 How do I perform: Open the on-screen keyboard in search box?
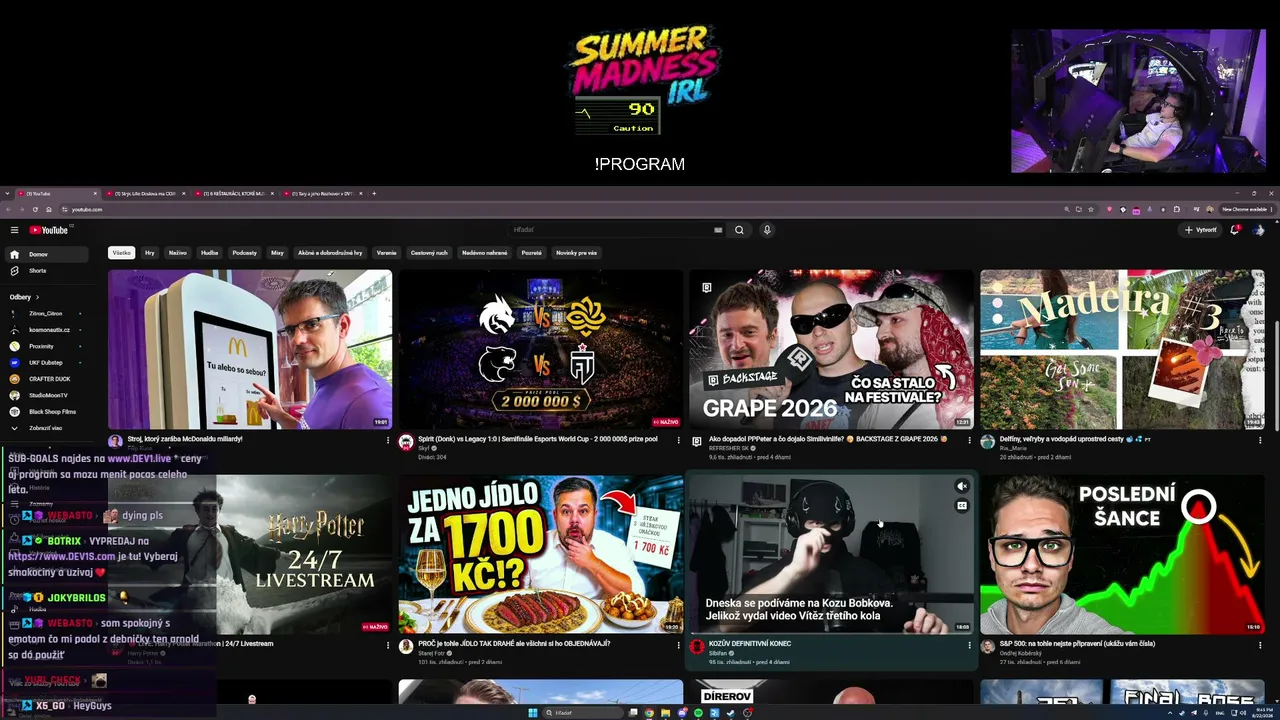coord(718,230)
